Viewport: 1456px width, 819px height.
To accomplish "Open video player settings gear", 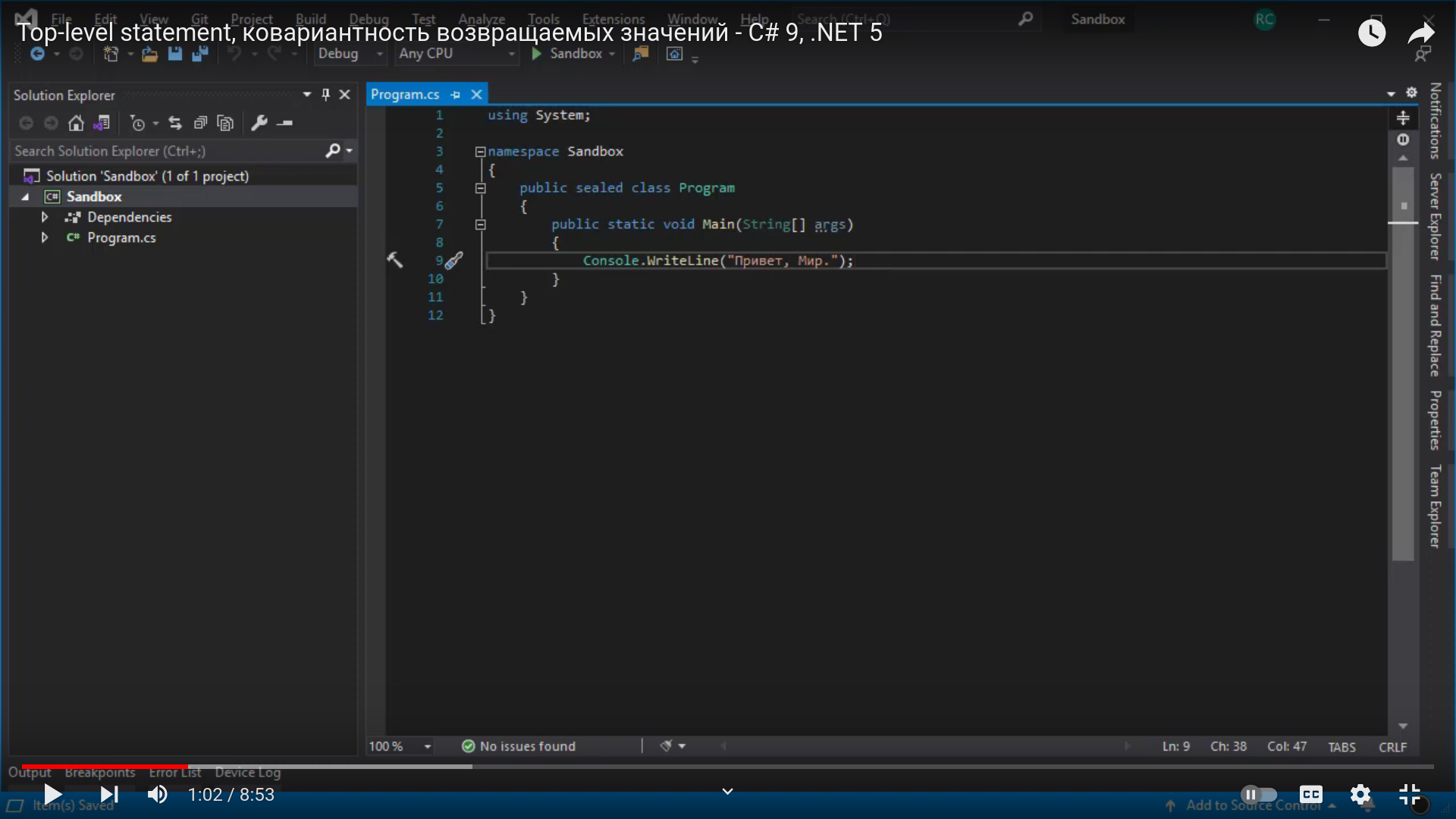I will coord(1360,795).
